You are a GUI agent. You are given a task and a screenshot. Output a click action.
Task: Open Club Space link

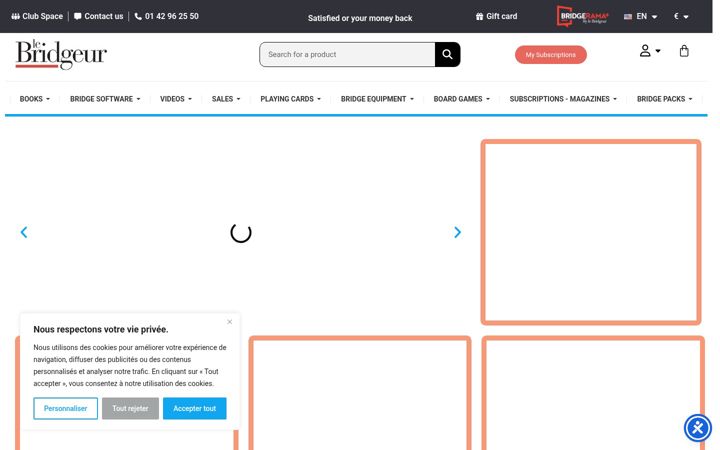tap(37, 17)
